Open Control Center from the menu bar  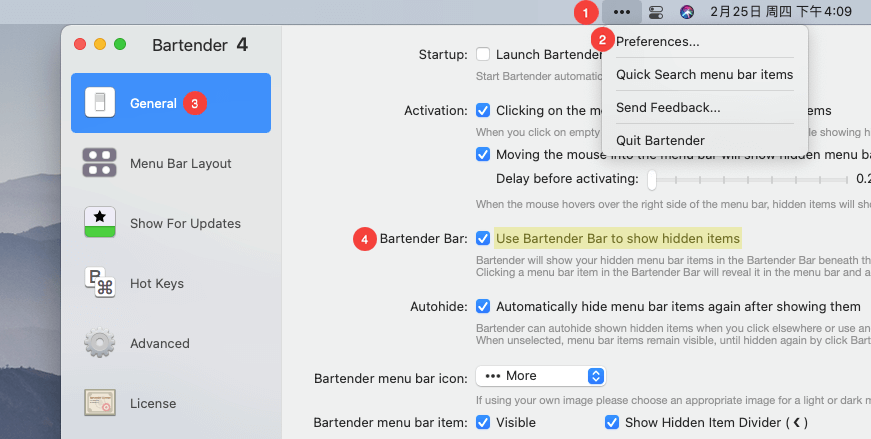click(656, 12)
